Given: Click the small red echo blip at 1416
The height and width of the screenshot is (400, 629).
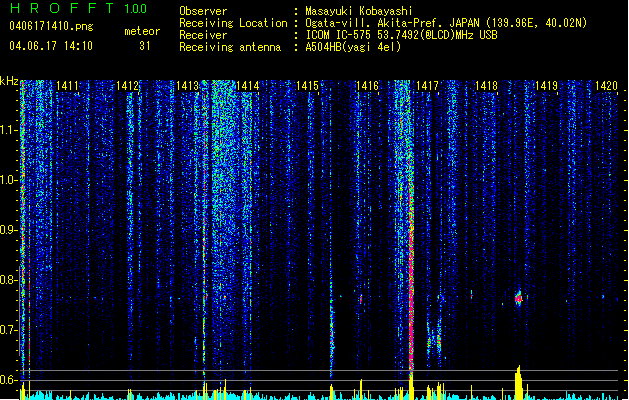Looking at the screenshot, I should (x=361, y=298).
